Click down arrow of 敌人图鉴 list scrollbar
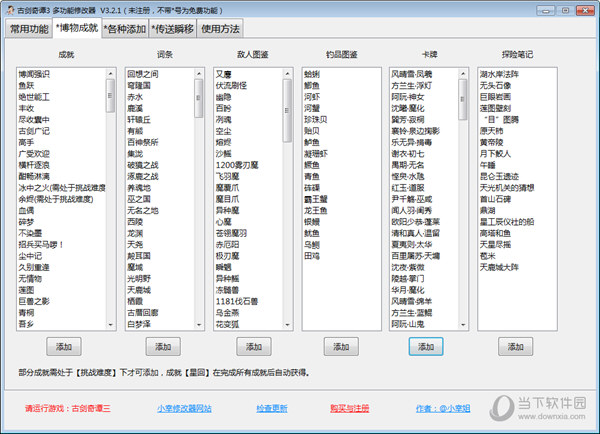The image size is (600, 434). (287, 325)
